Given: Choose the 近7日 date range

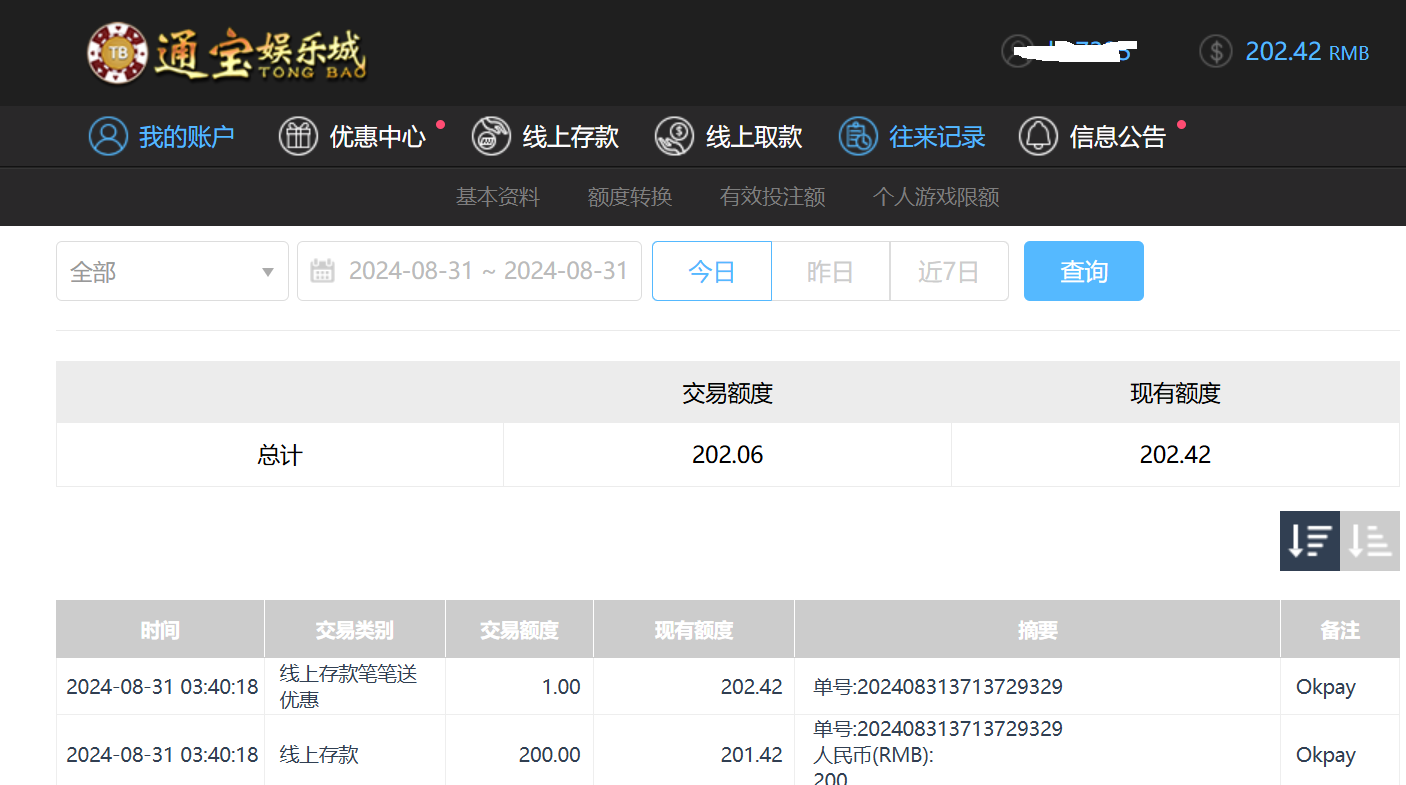Looking at the screenshot, I should point(948,271).
